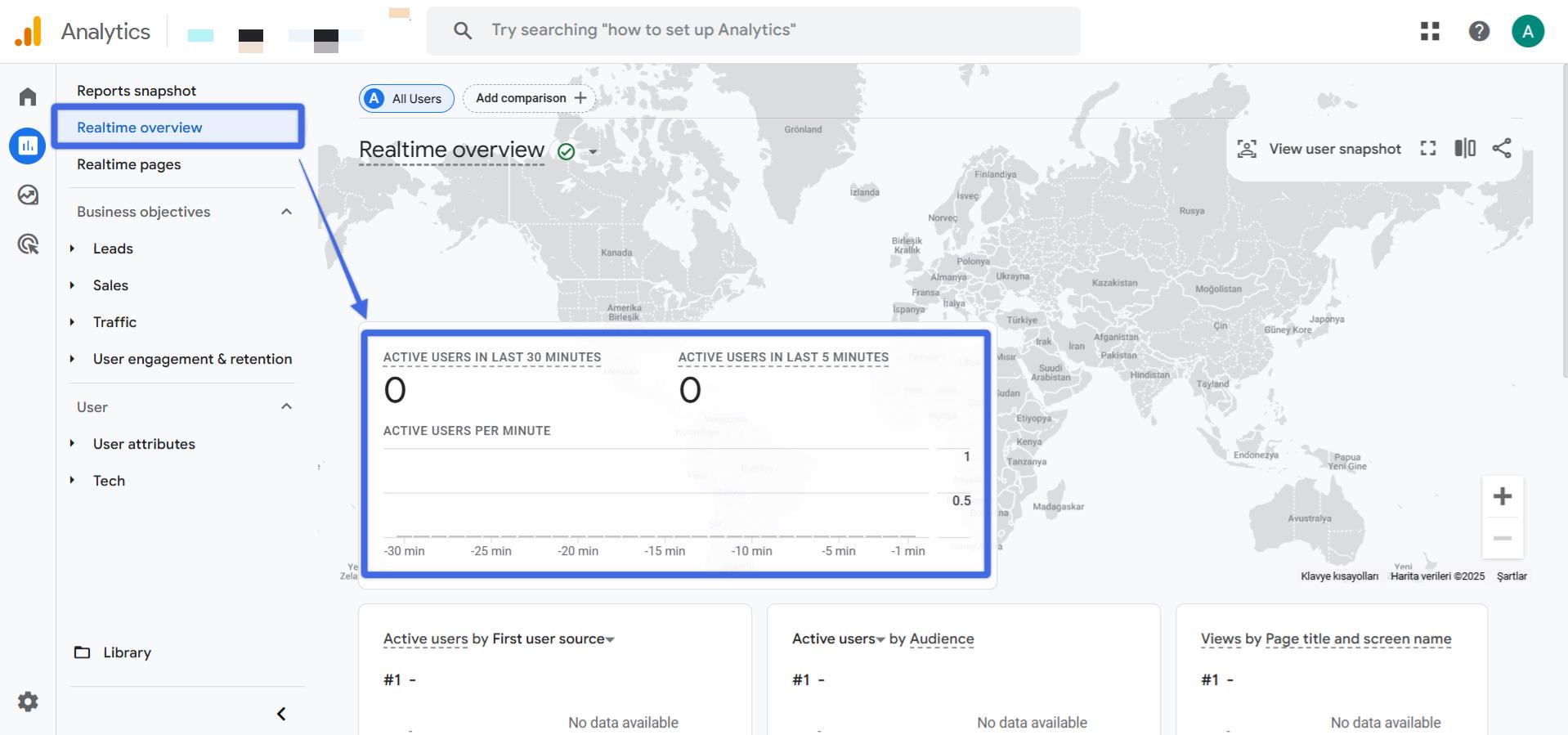This screenshot has height=735, width=1568.
Task: Expand the Sales item
Action: pyautogui.click(x=72, y=285)
